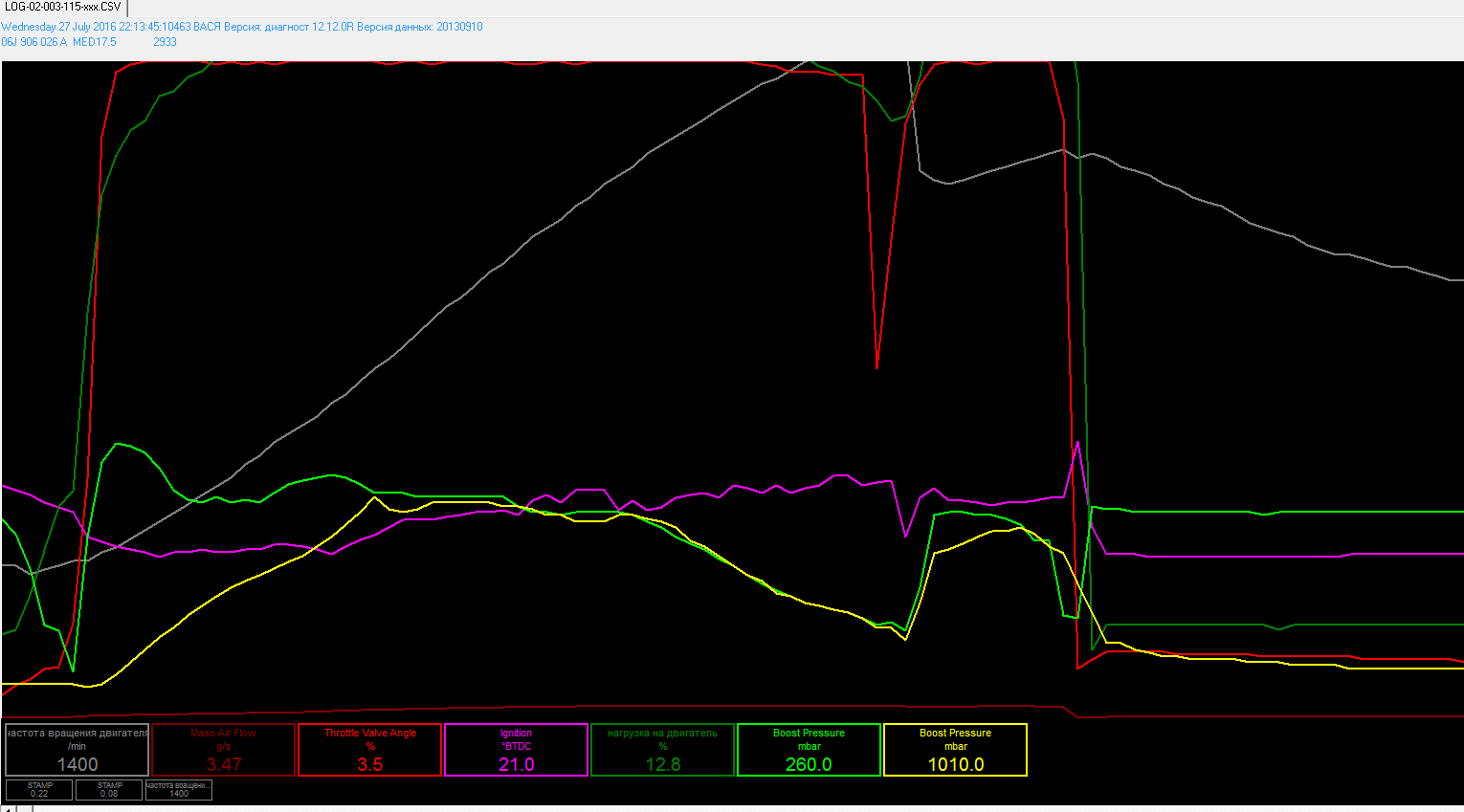This screenshot has height=812, width=1464.
Task: Click the STAMP box showing 0.22
Action: (39, 790)
